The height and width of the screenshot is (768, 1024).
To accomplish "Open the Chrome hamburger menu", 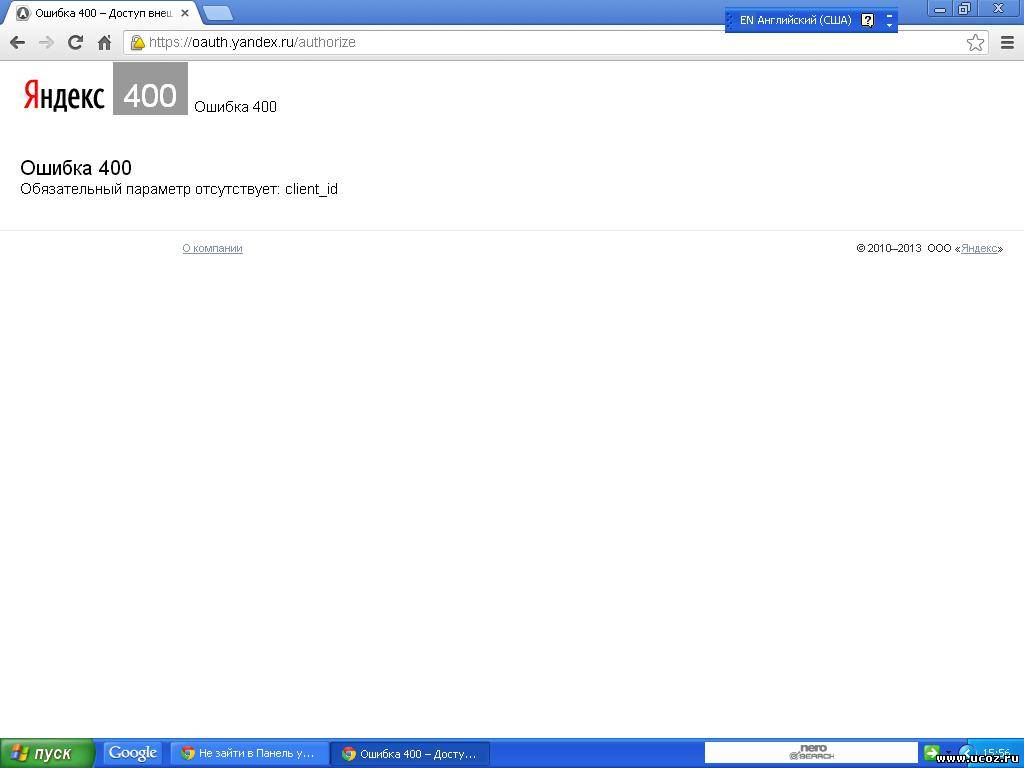I will (1007, 42).
